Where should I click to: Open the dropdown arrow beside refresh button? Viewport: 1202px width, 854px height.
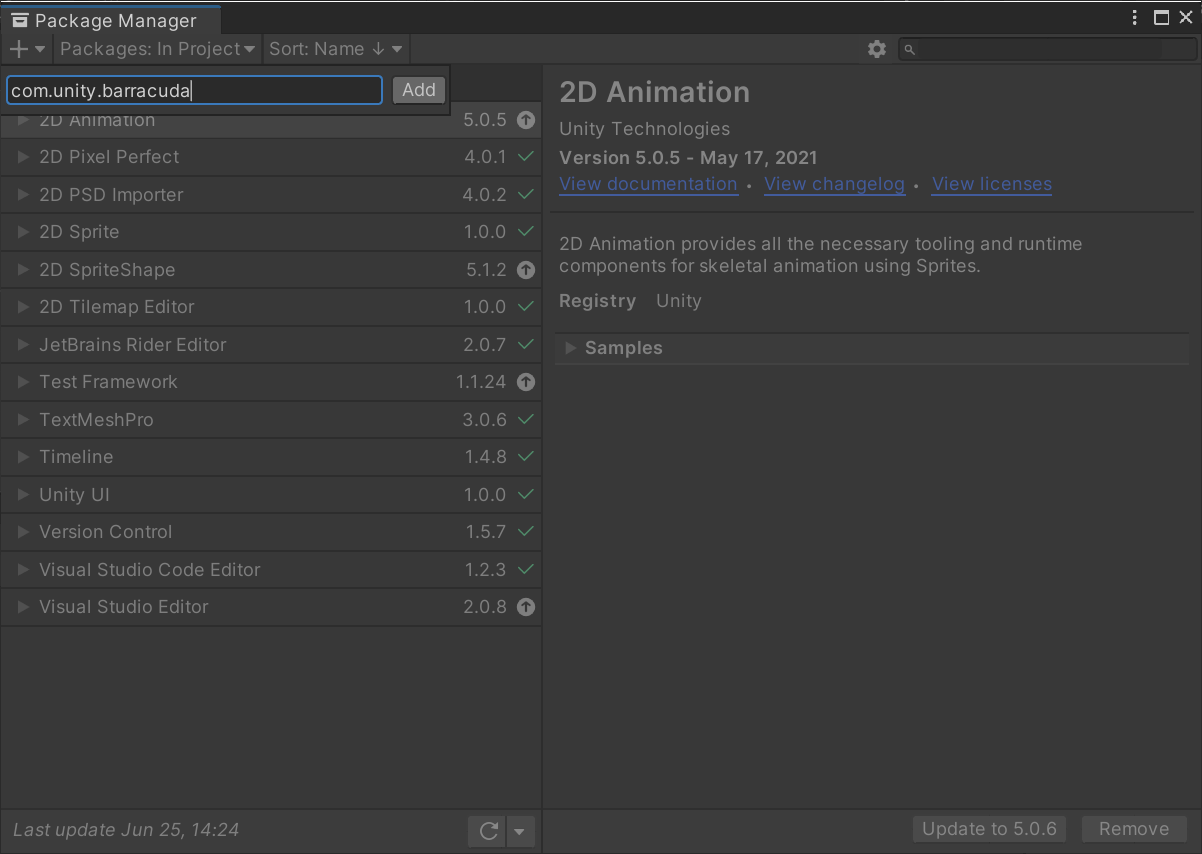[x=519, y=830]
